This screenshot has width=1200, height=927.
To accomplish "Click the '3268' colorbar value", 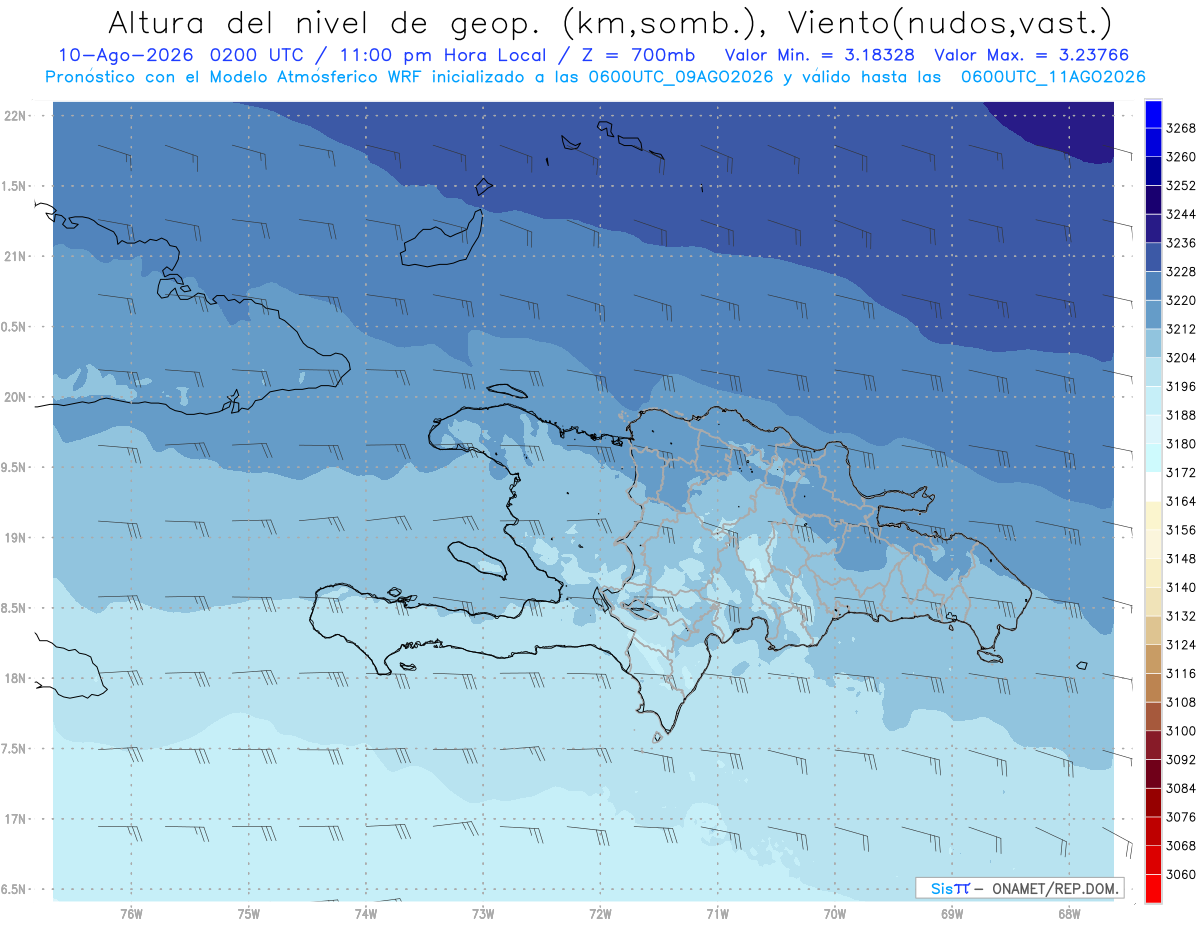I will tap(1182, 128).
